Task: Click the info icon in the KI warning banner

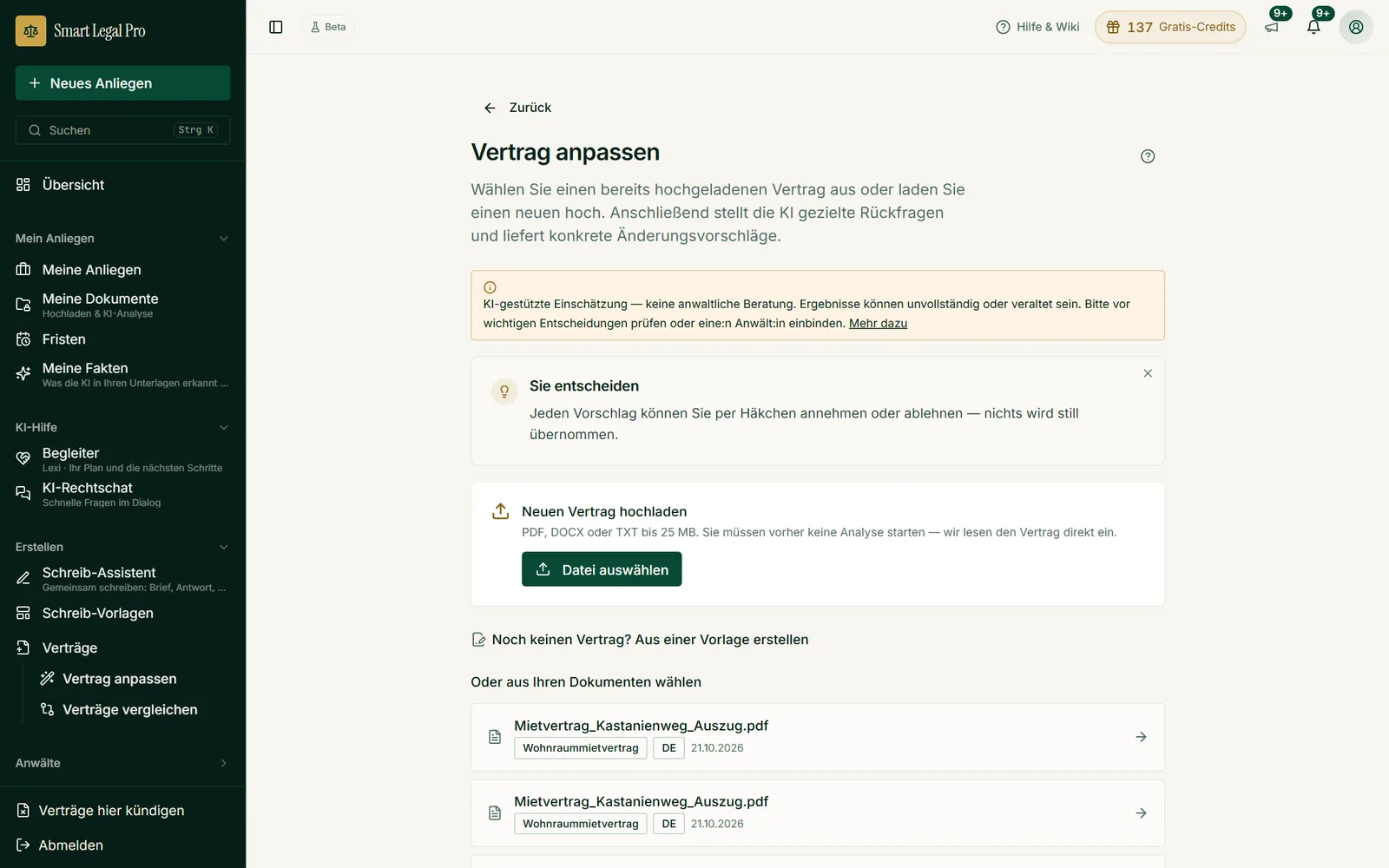Action: tap(490, 287)
